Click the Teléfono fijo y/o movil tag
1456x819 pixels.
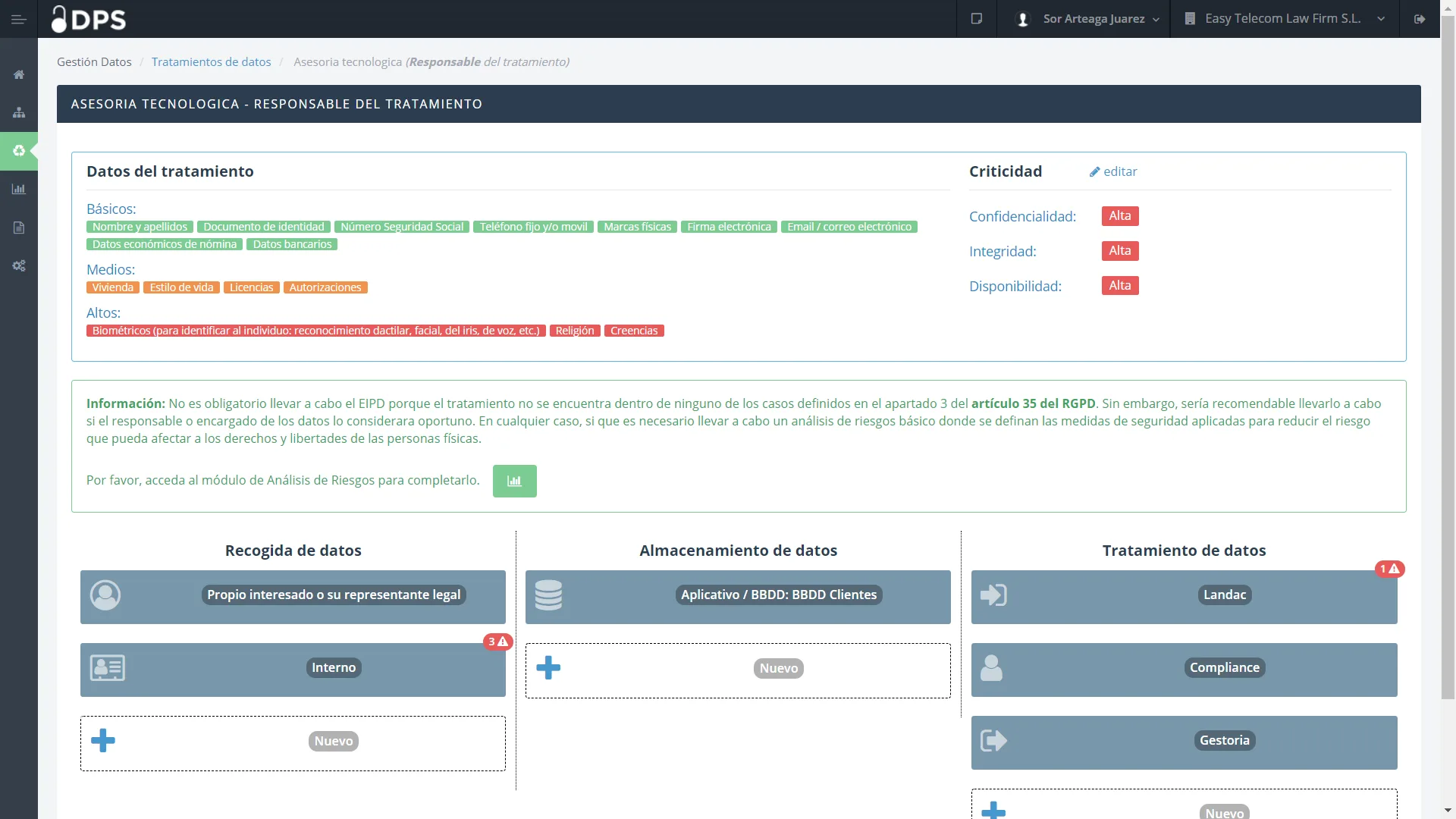tap(534, 227)
